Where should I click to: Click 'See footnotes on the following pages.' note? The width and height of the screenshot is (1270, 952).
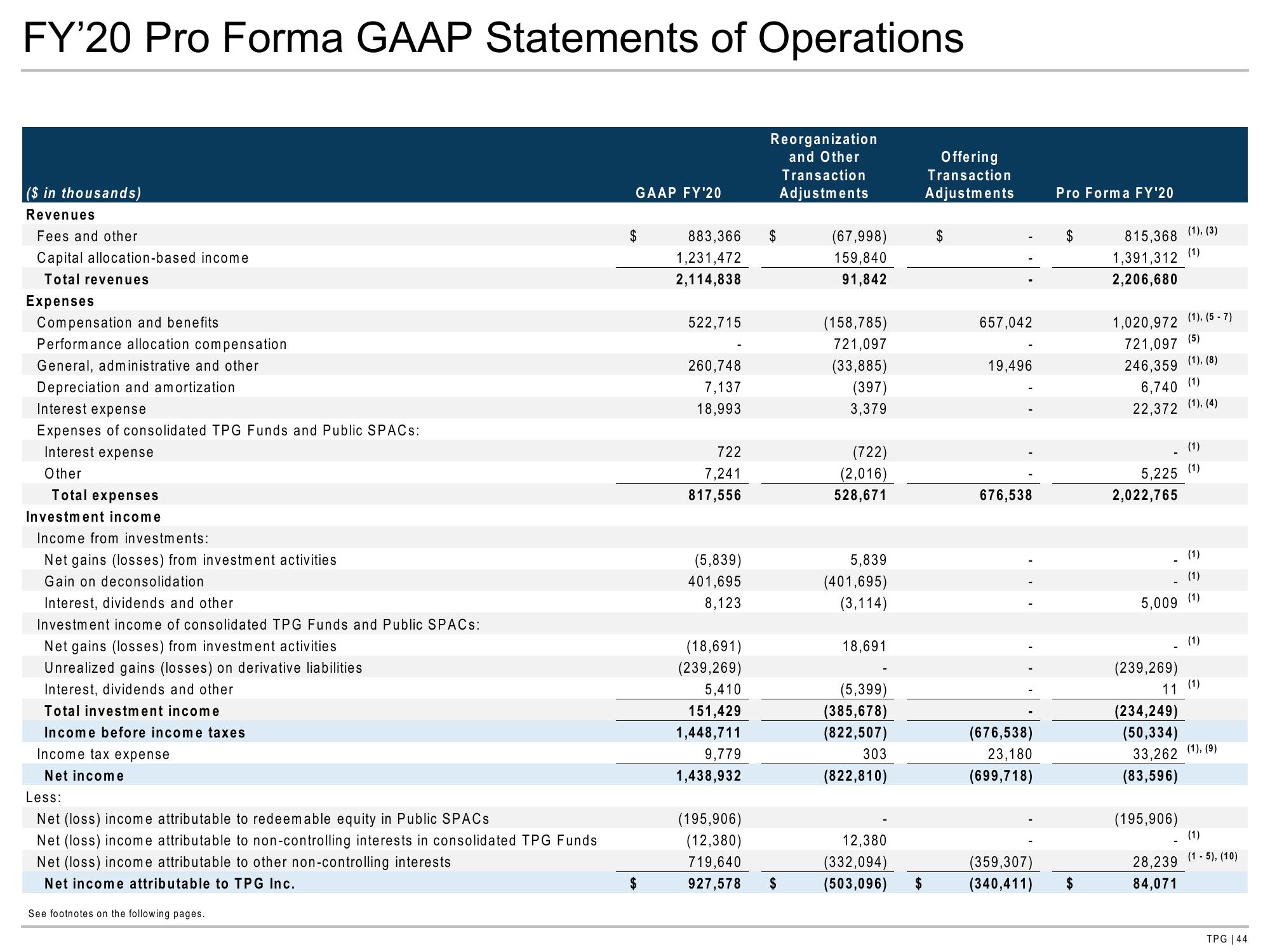tap(117, 914)
